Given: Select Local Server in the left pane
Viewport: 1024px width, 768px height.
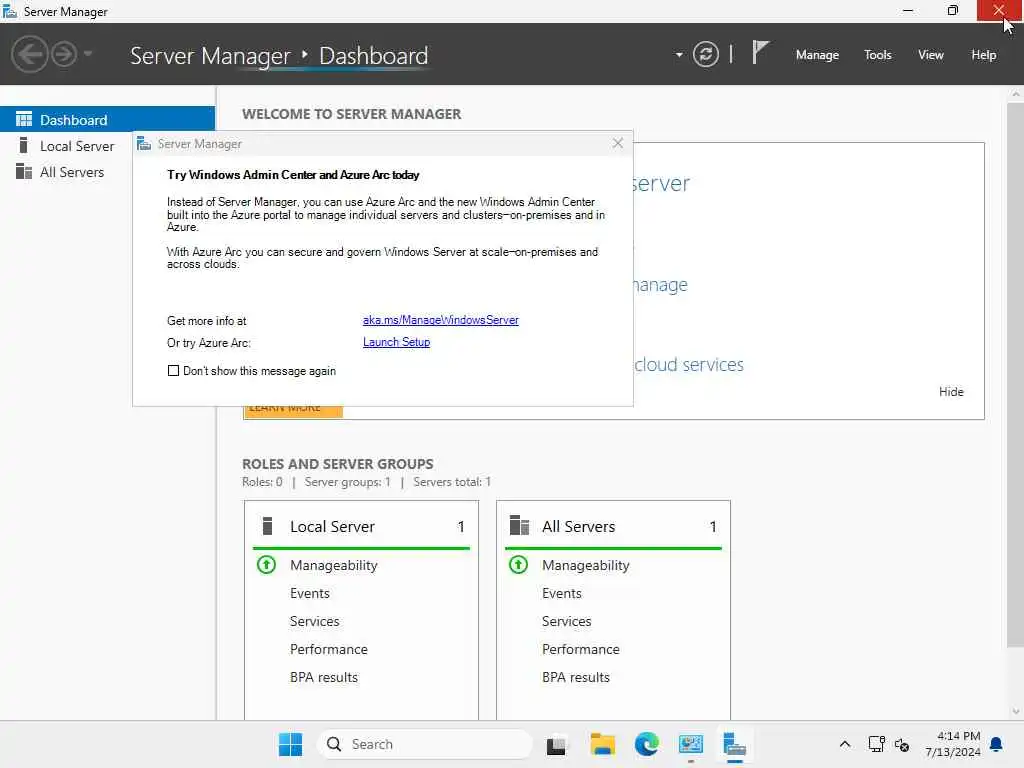Looking at the screenshot, I should (x=77, y=146).
